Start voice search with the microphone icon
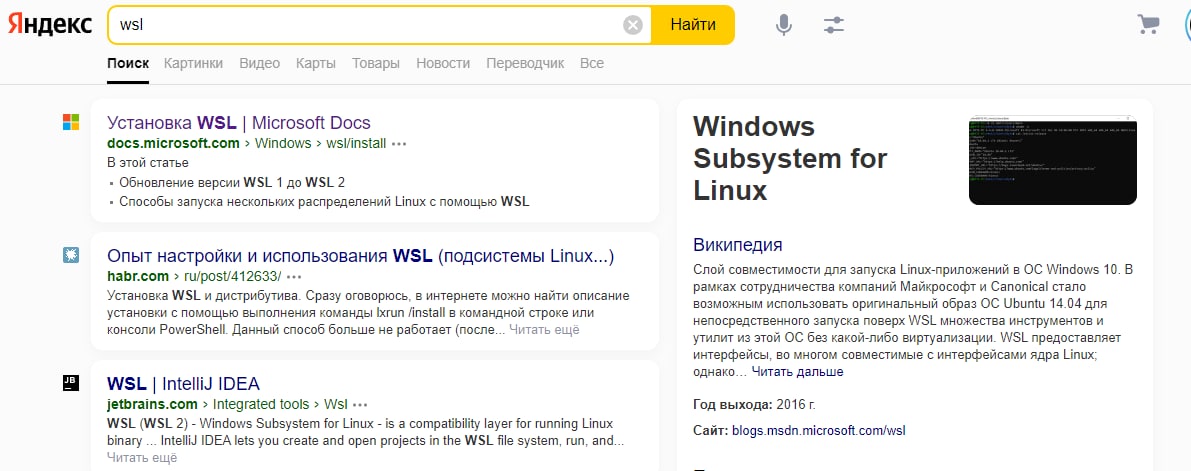Screen dimensions: 1191x471 coord(784,25)
